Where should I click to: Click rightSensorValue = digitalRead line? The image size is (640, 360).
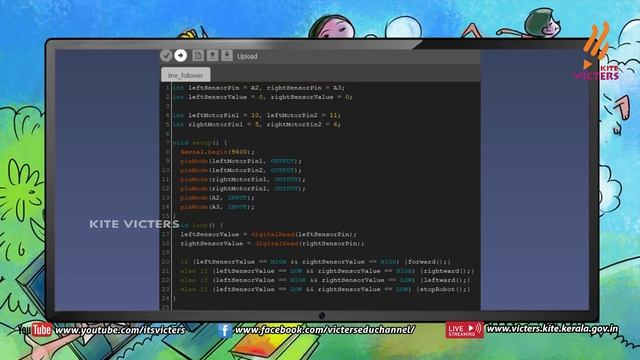pyautogui.click(x=272, y=243)
